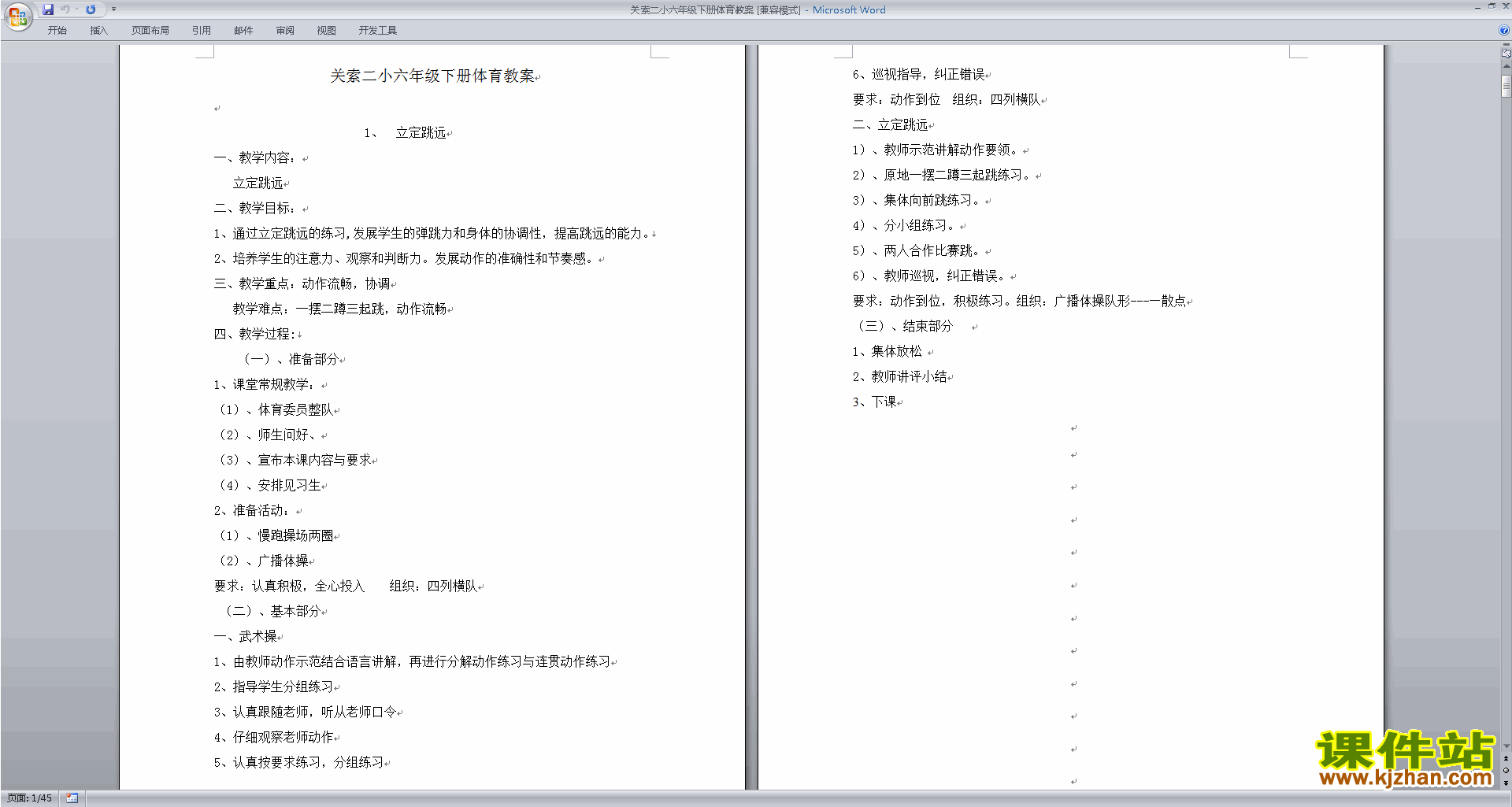Click the line 二、教学目标:

(x=255, y=208)
